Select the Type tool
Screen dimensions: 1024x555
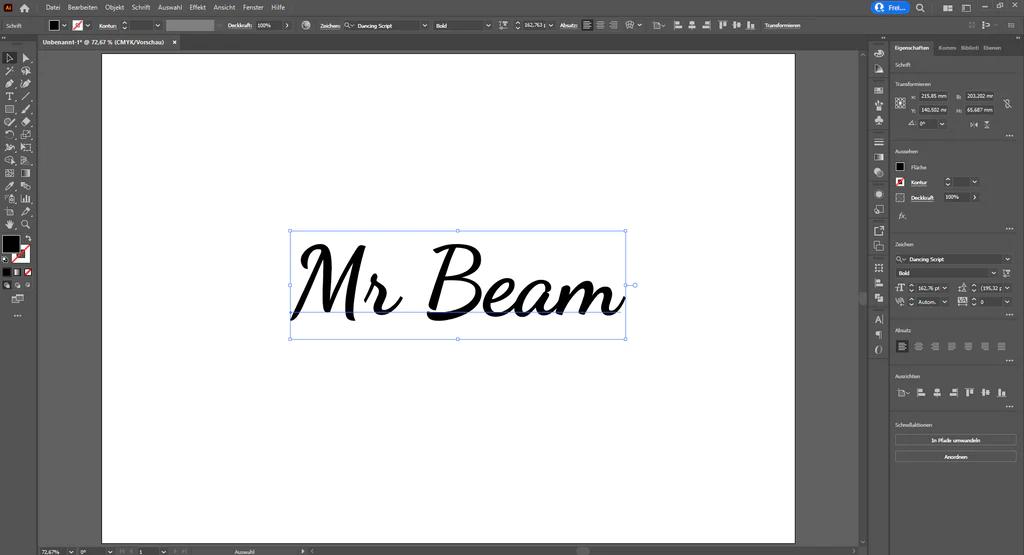click(x=10, y=96)
